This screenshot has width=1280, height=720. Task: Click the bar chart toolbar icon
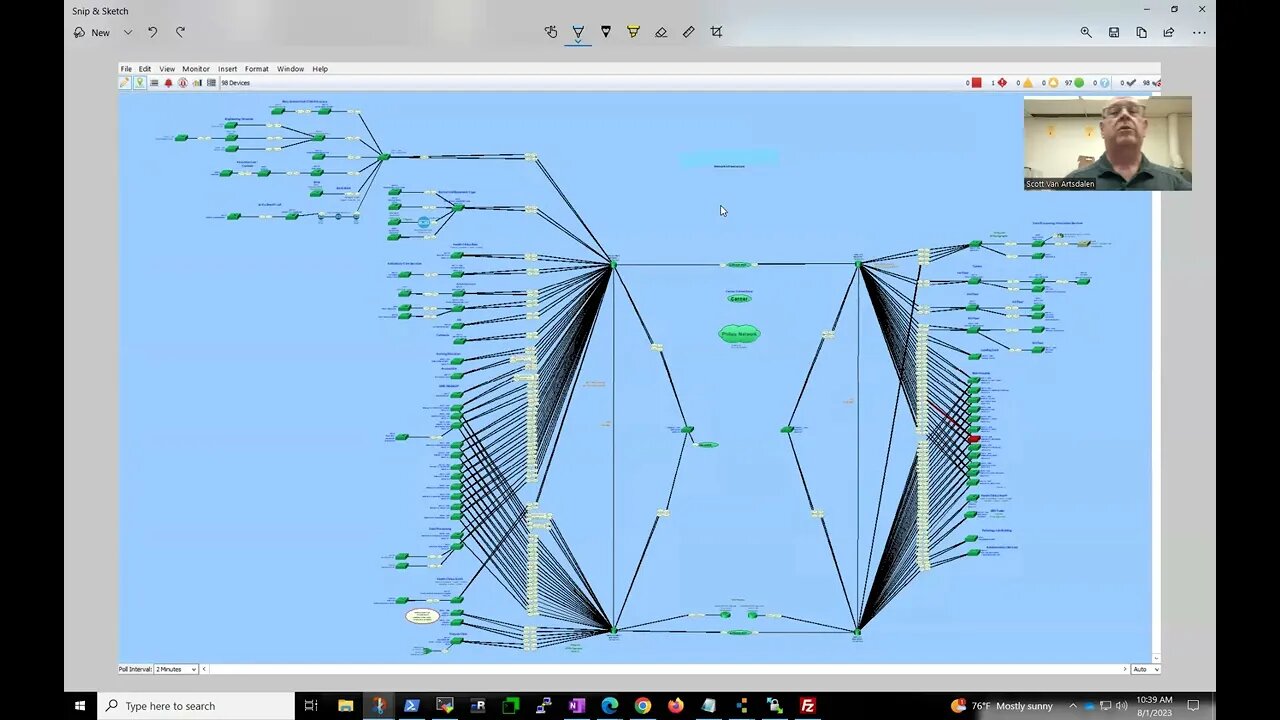pos(197,83)
